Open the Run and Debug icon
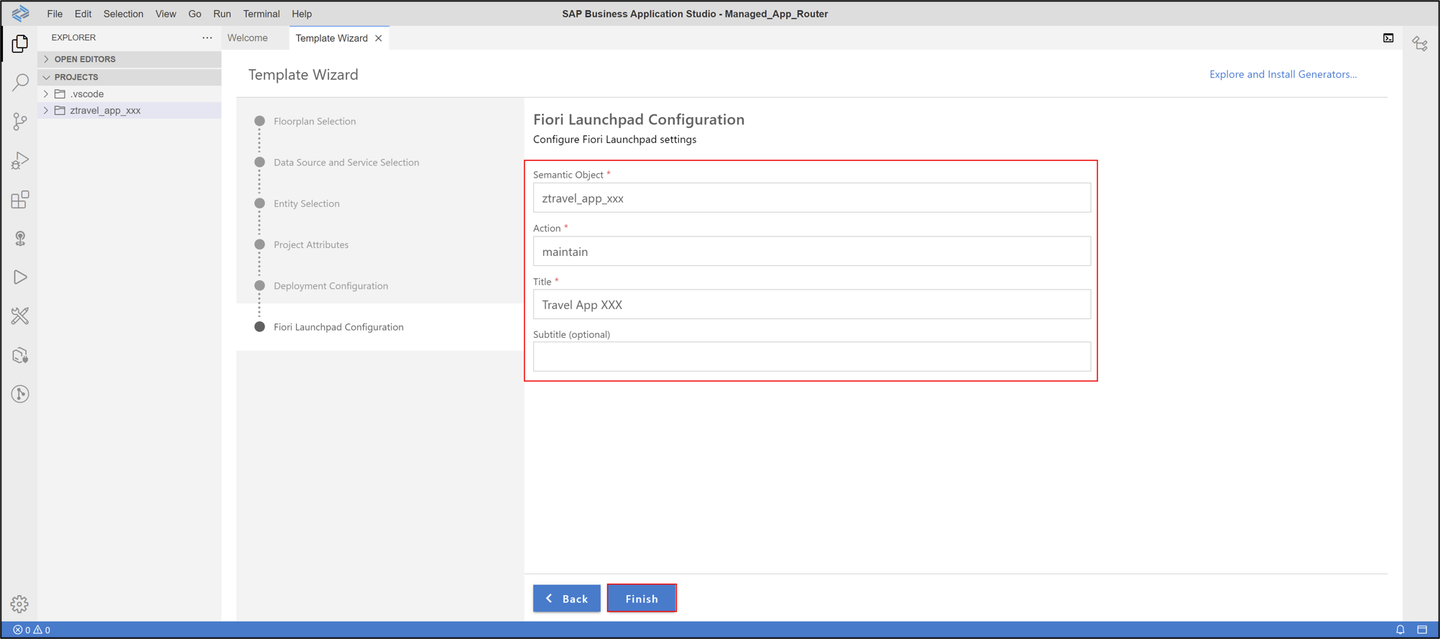The image size is (1440, 639). point(19,160)
